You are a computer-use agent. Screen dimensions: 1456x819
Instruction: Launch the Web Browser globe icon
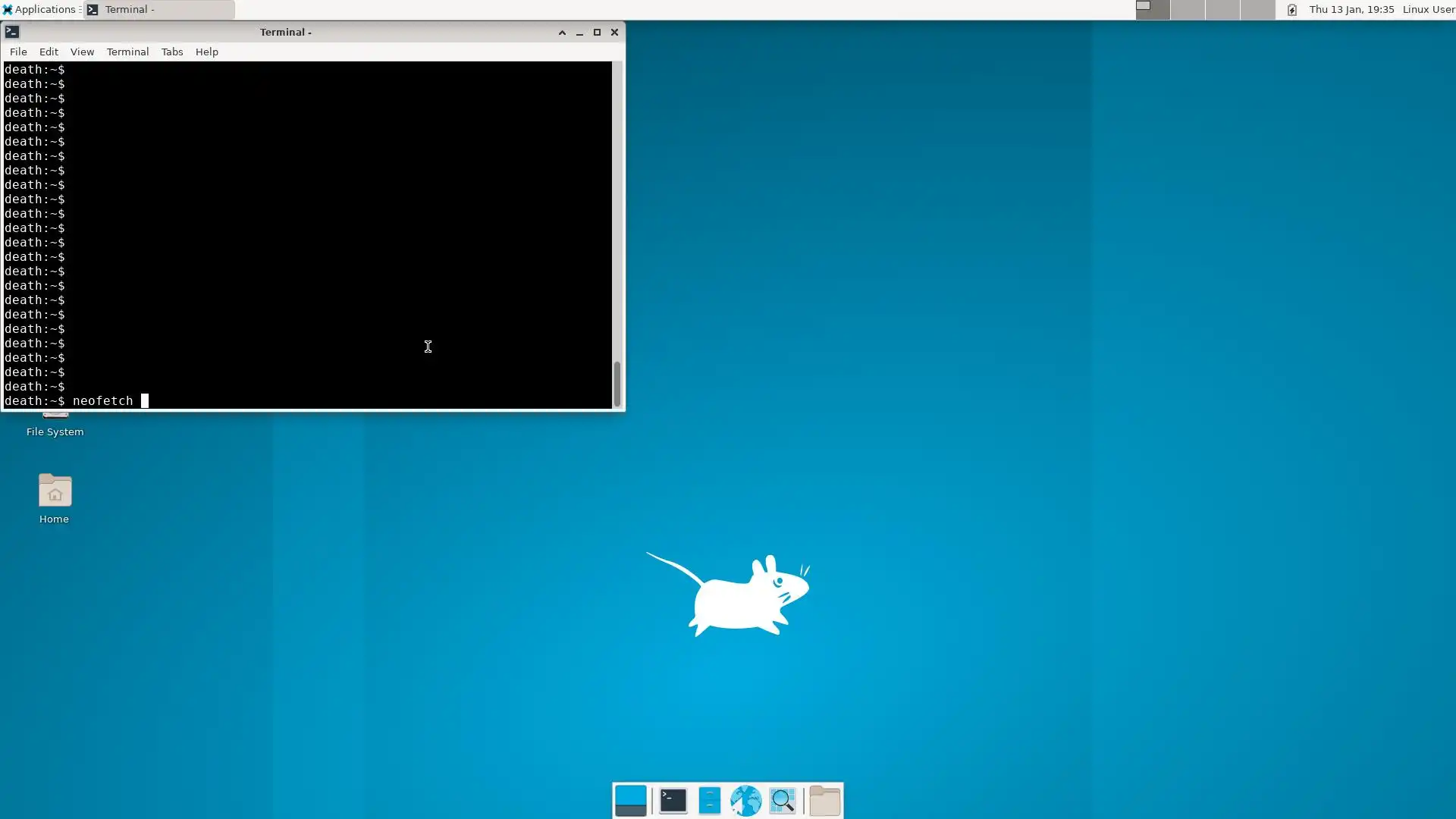coord(745,800)
